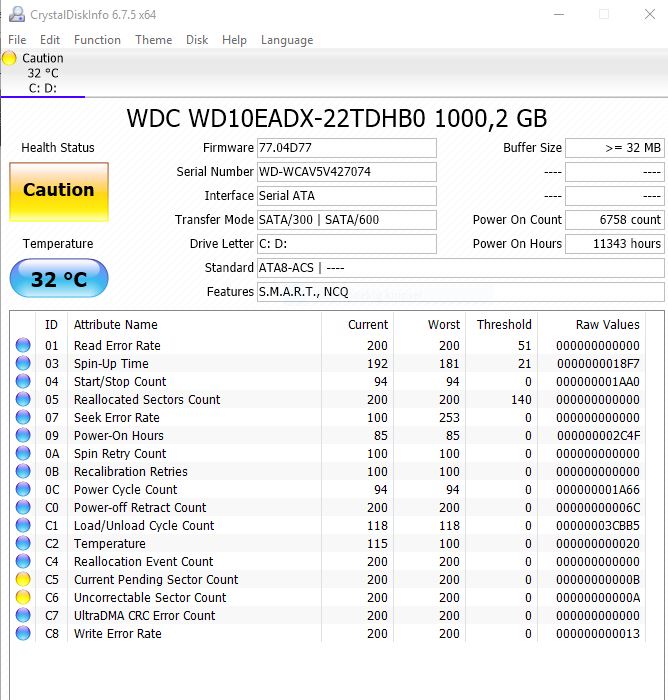668x700 pixels.
Task: Click the ID column header
Action: [x=51, y=325]
